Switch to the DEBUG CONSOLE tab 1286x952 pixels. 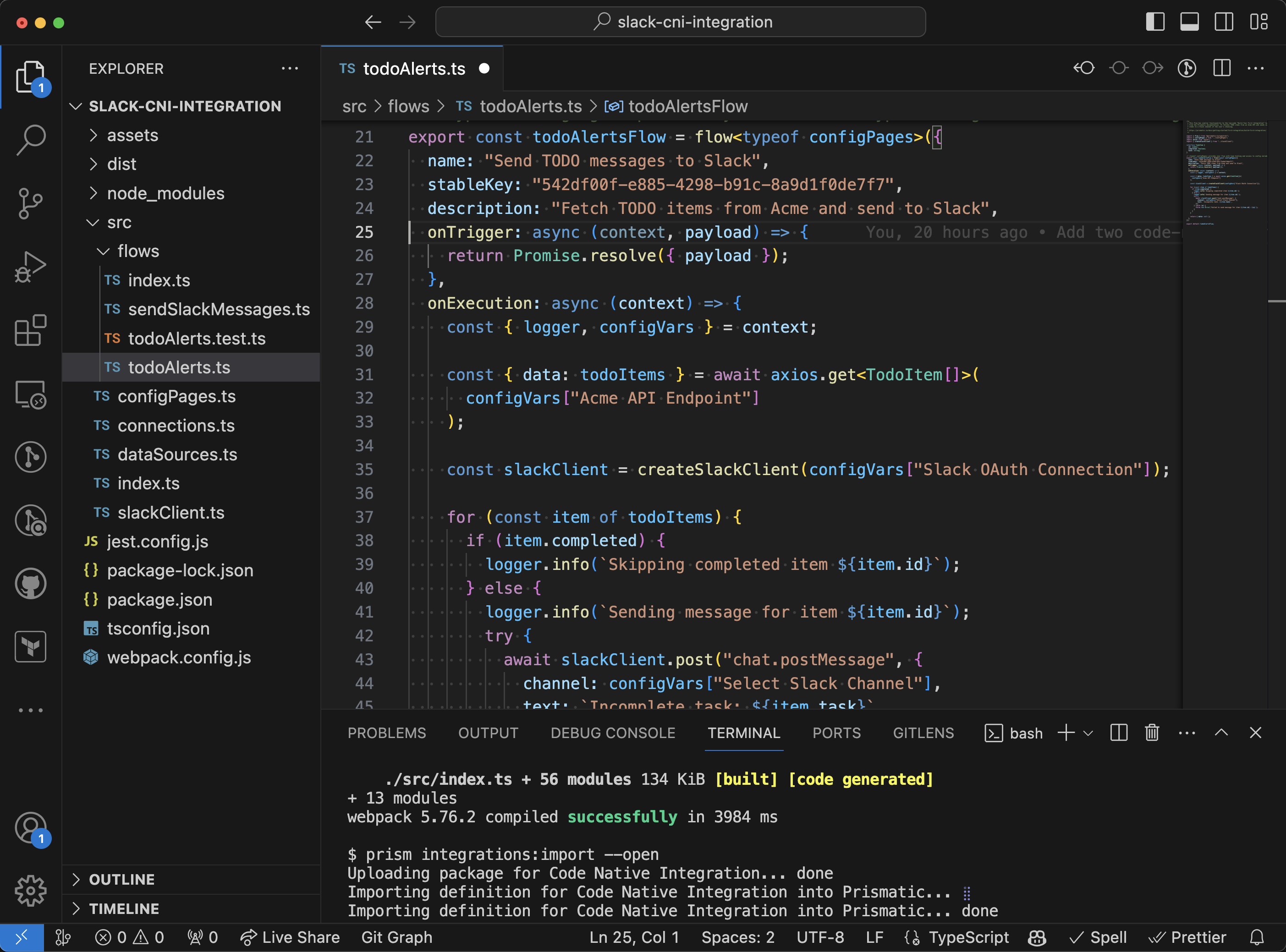pos(613,733)
